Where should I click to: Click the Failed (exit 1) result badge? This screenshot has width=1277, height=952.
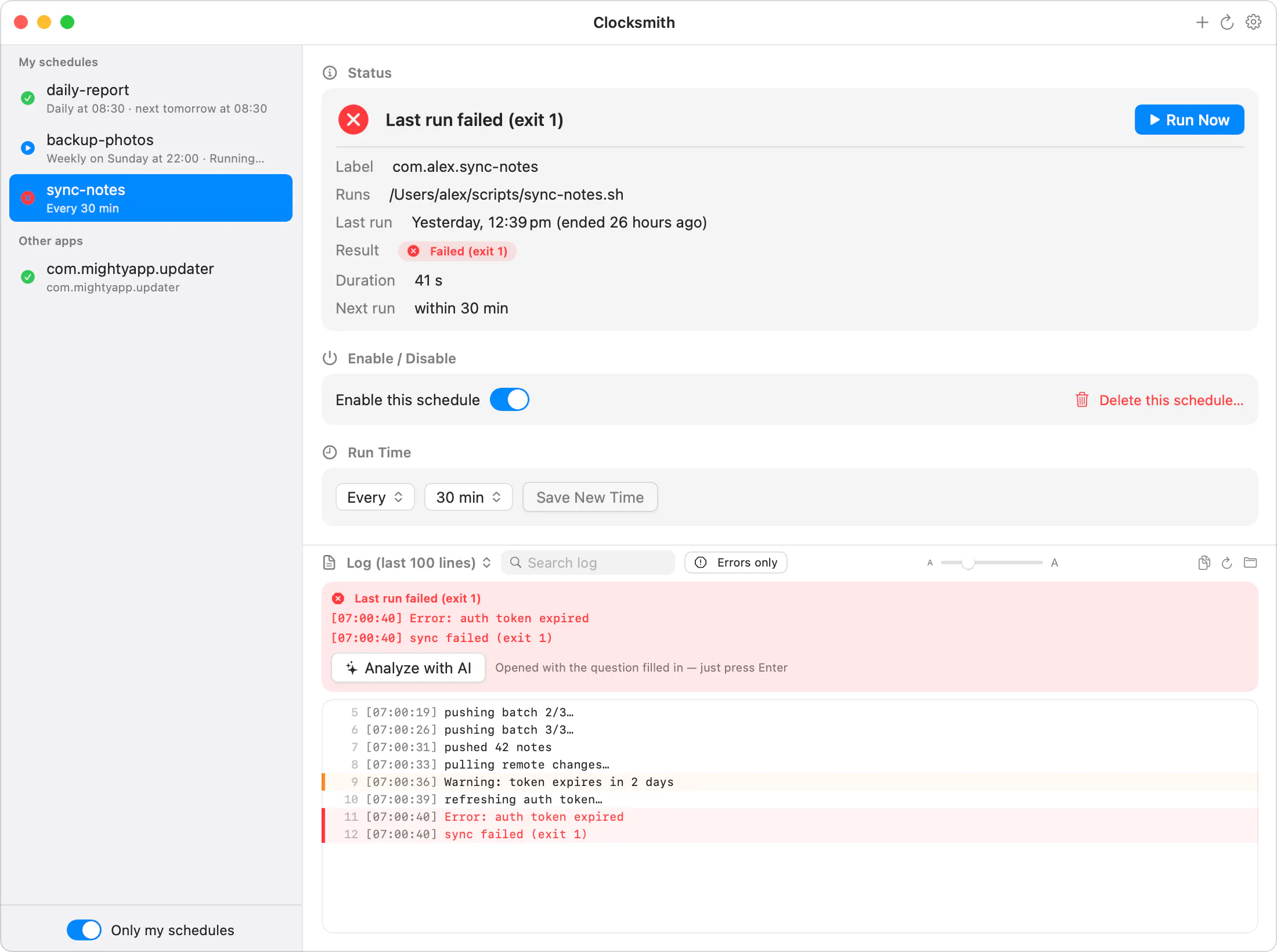(457, 251)
